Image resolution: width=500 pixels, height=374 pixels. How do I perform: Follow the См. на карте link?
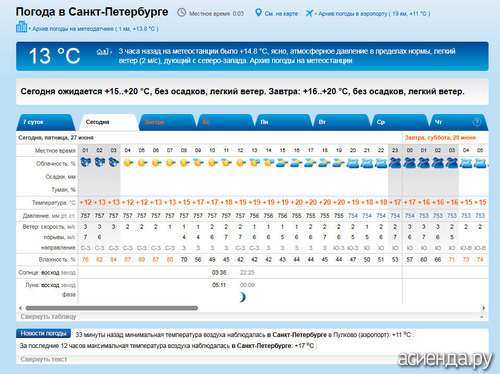pyautogui.click(x=281, y=14)
